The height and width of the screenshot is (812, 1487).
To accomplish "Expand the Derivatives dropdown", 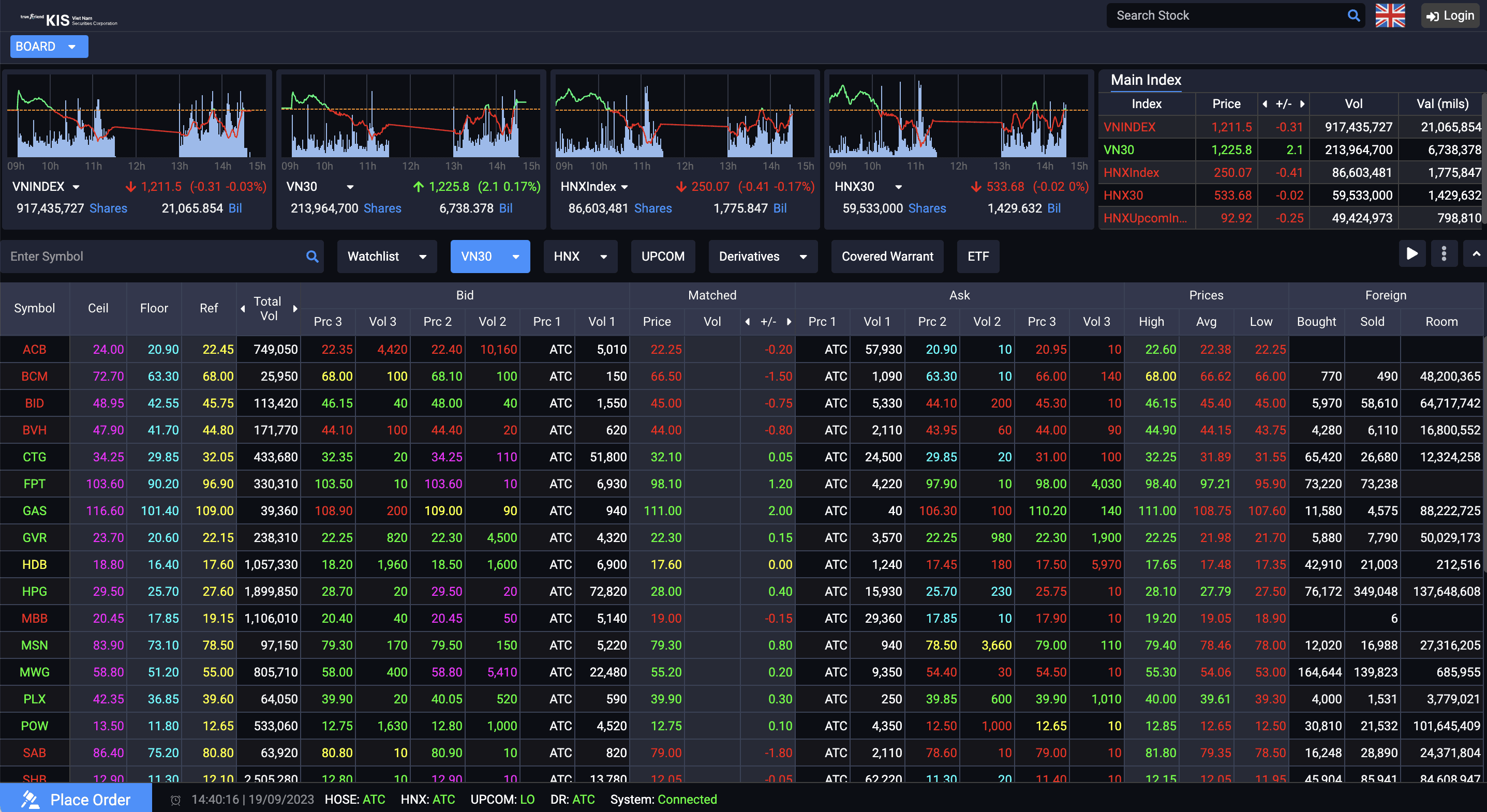I will (x=762, y=256).
